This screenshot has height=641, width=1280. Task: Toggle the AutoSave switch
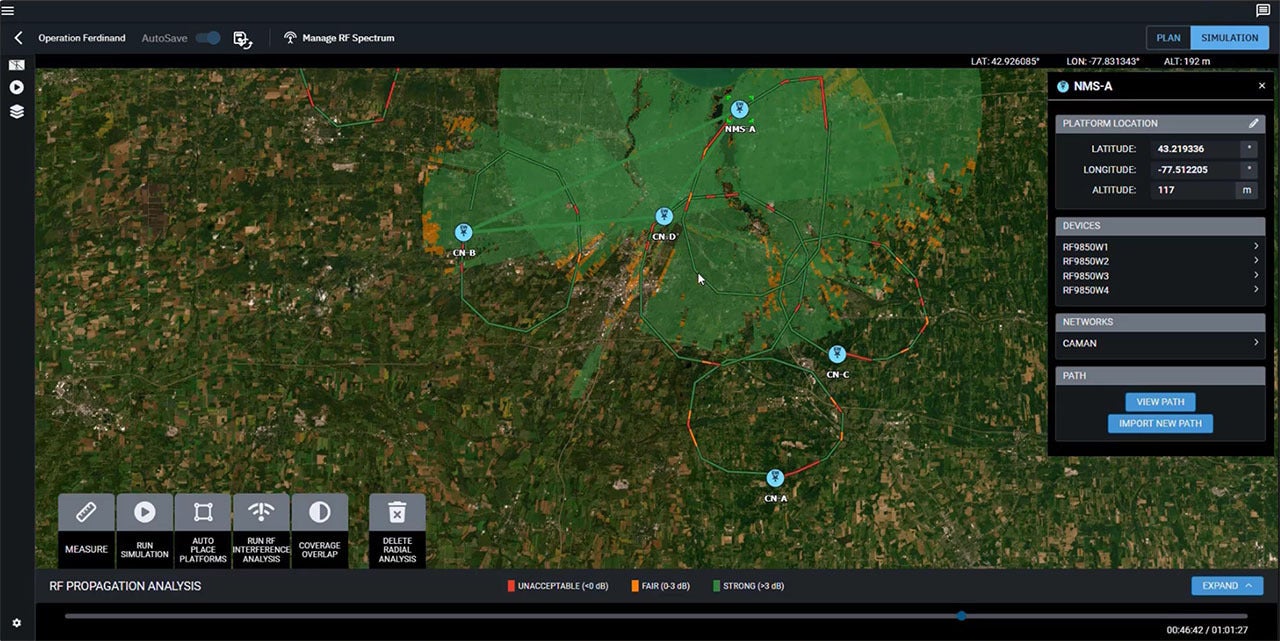point(208,37)
